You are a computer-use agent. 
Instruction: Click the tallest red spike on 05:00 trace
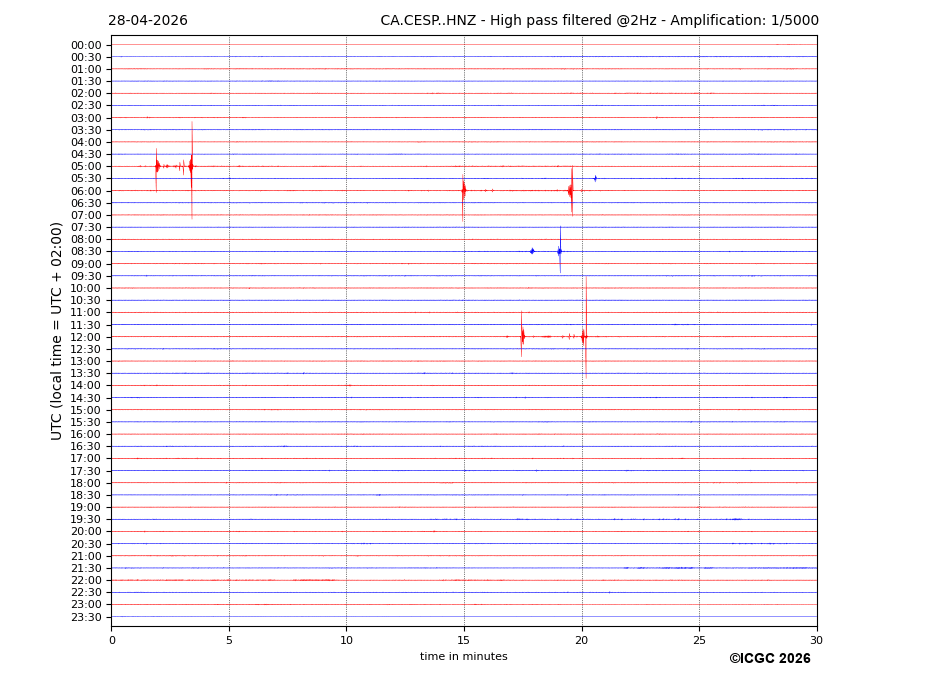192,170
